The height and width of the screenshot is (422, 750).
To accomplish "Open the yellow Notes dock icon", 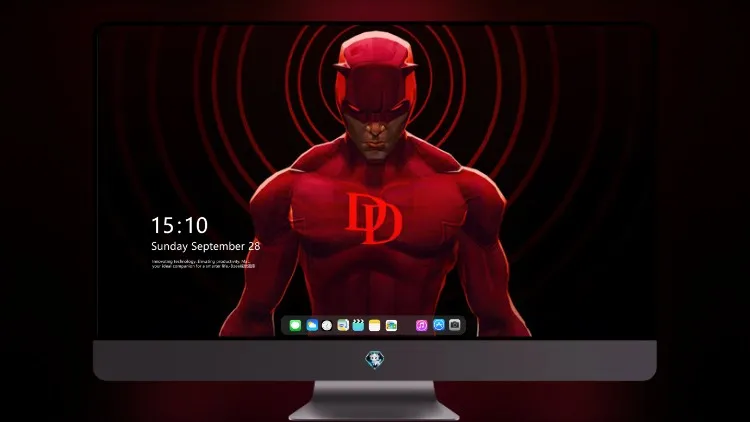I will pyautogui.click(x=375, y=326).
